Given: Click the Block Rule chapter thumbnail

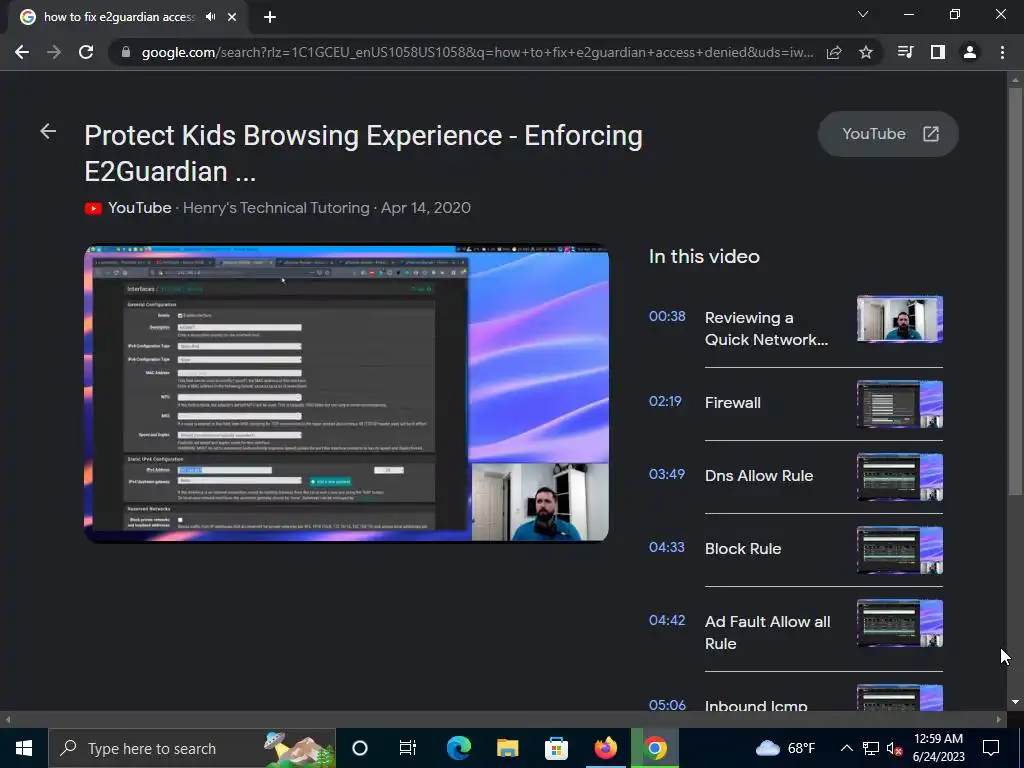Looking at the screenshot, I should click(x=900, y=551).
